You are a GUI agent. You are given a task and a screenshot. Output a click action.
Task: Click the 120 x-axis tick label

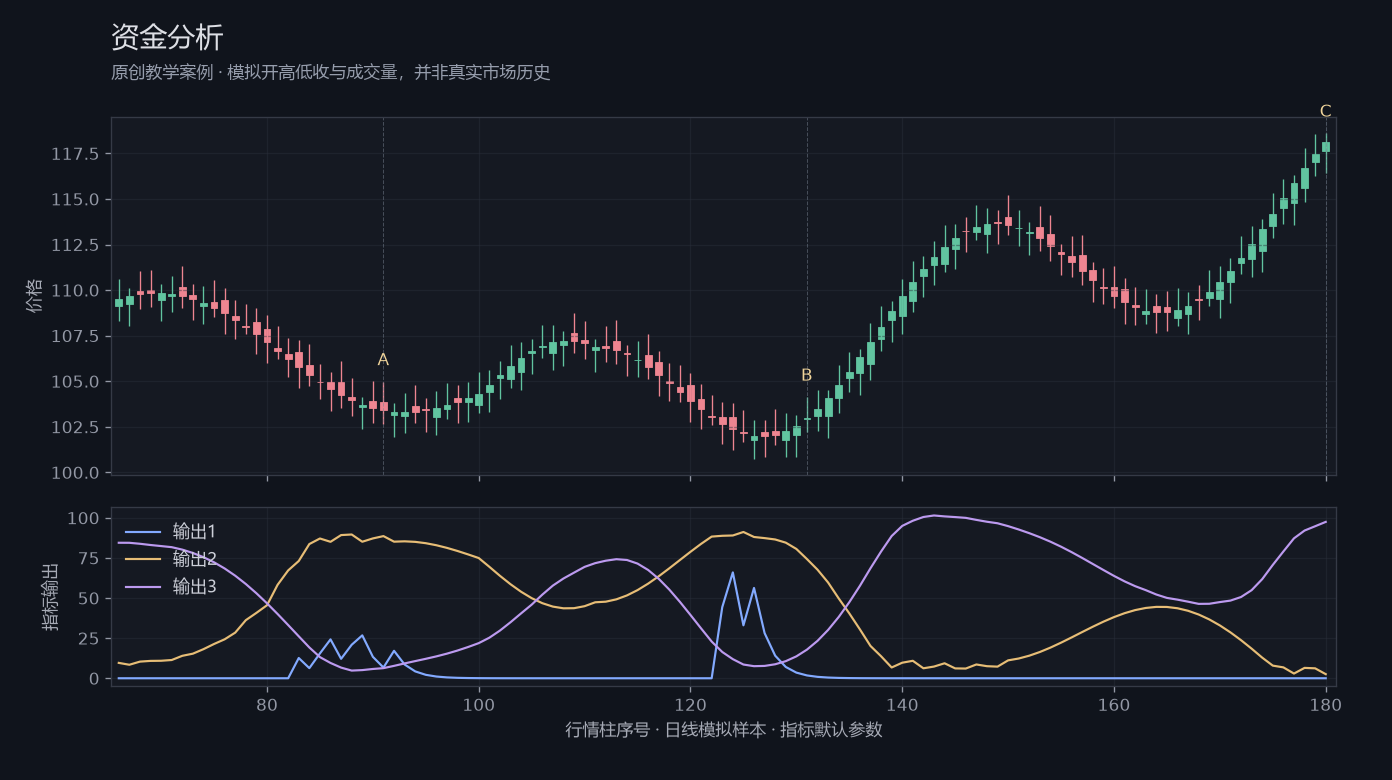point(691,704)
